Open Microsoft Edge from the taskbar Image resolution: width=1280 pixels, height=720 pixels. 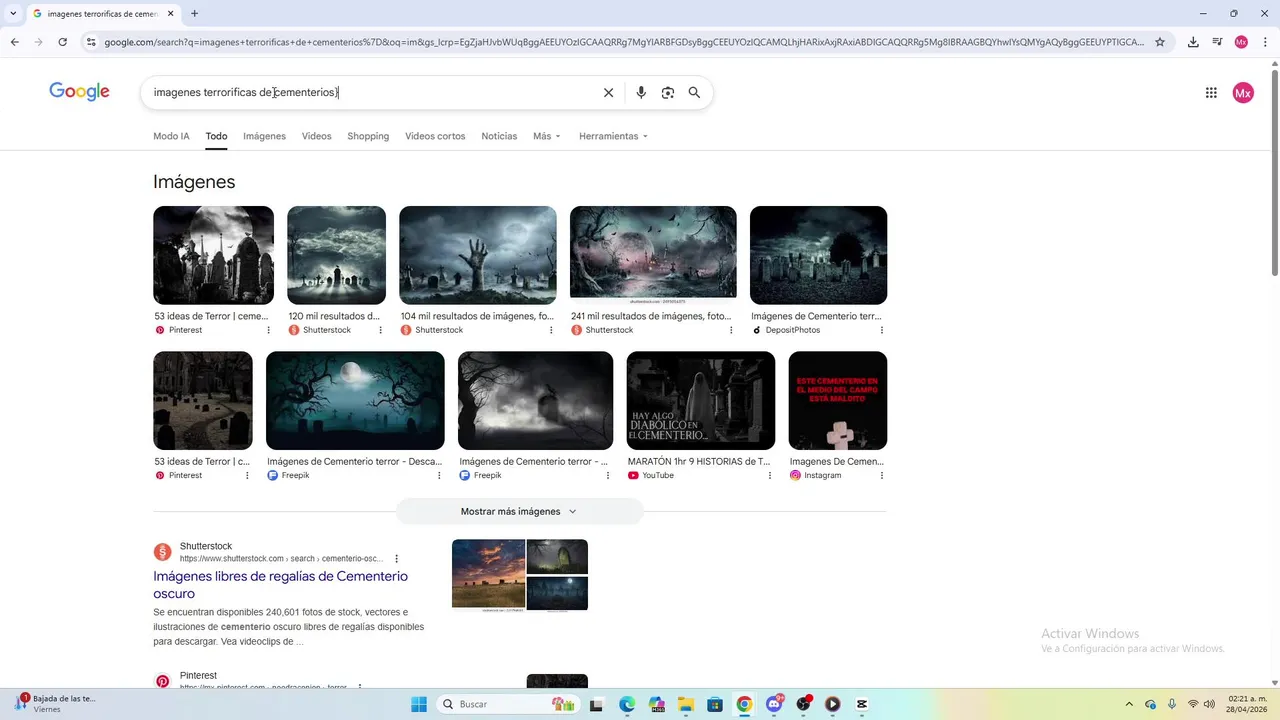pos(627,704)
